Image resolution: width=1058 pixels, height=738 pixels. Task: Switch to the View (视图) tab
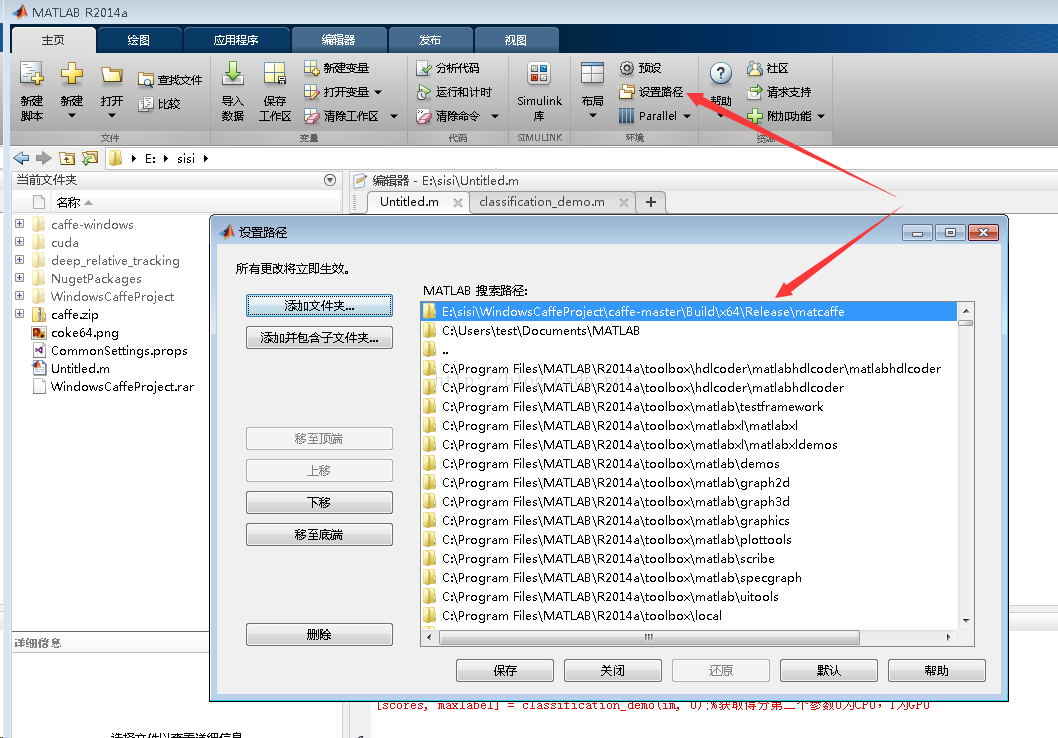tap(516, 40)
